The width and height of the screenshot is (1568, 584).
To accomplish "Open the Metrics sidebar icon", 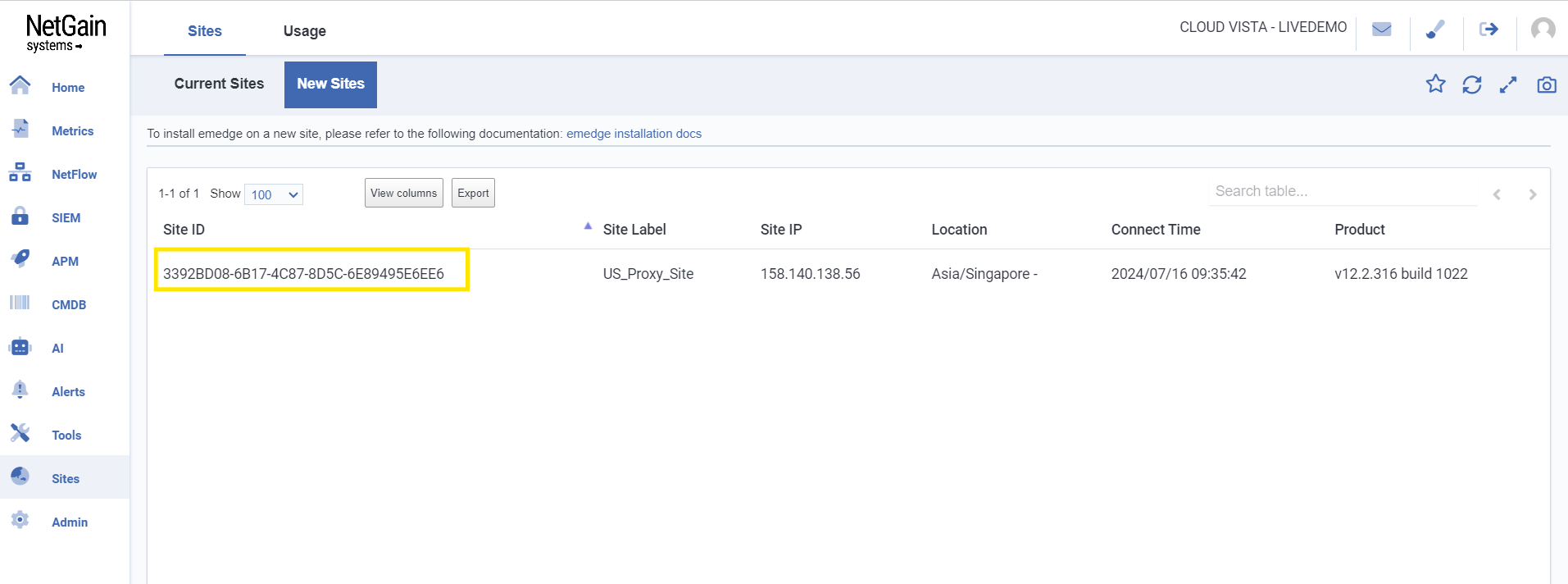I will tap(20, 129).
